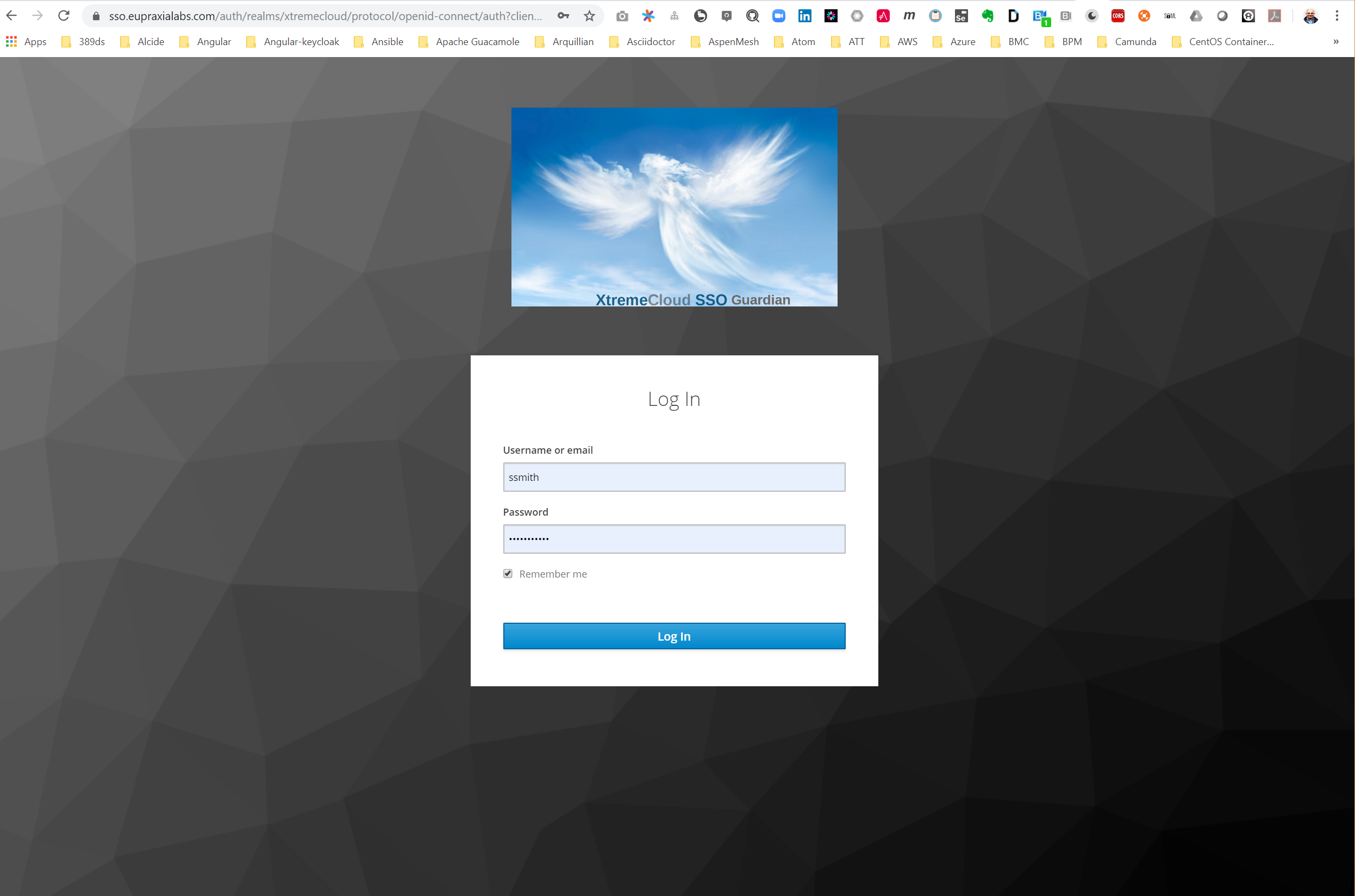Open the Ansible bookmark folder
The image size is (1355, 896).
pyautogui.click(x=379, y=42)
